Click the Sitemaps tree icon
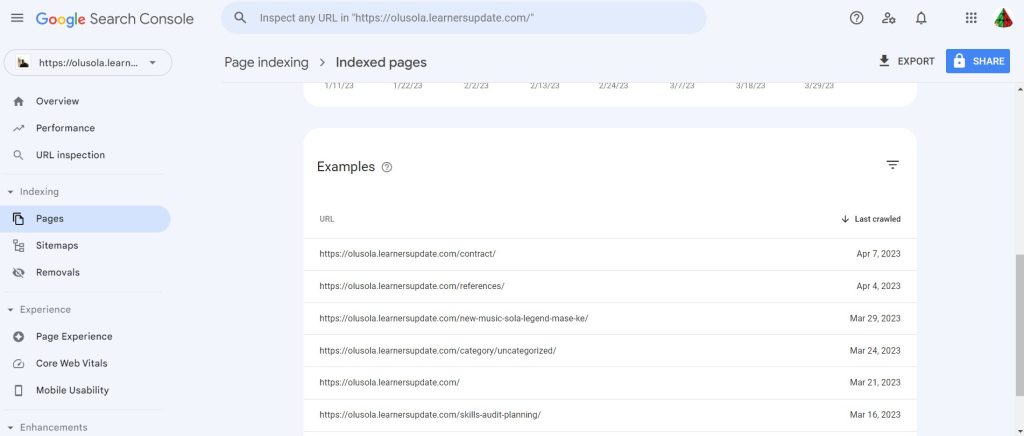The image size is (1024, 436). (18, 245)
